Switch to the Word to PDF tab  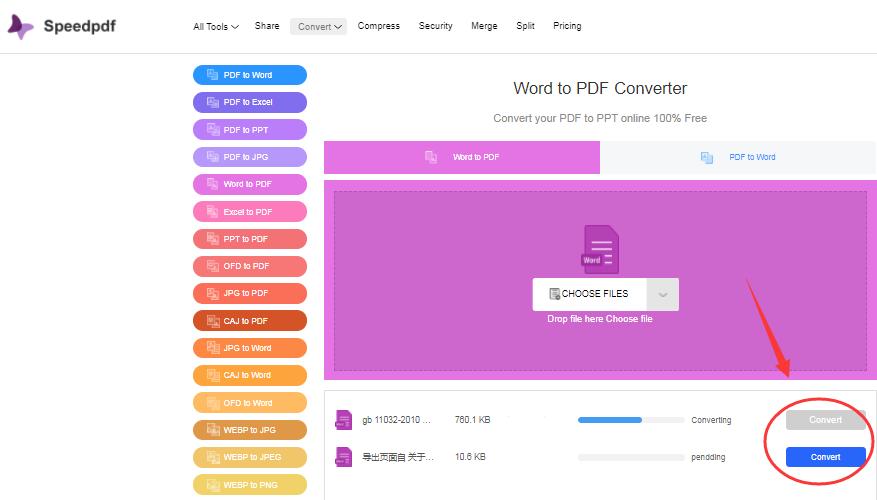[x=462, y=157]
